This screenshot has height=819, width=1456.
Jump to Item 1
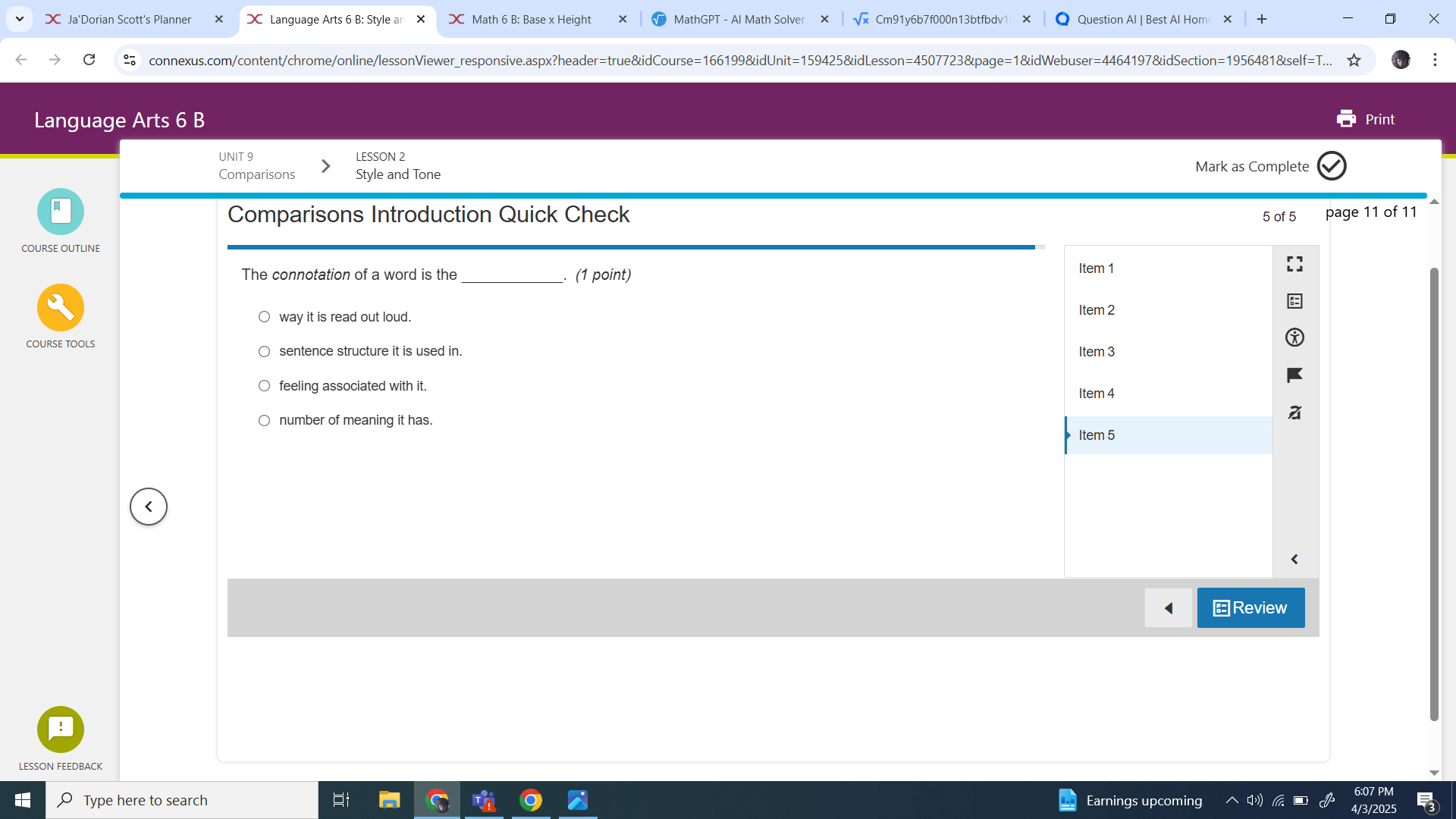pos(1168,268)
